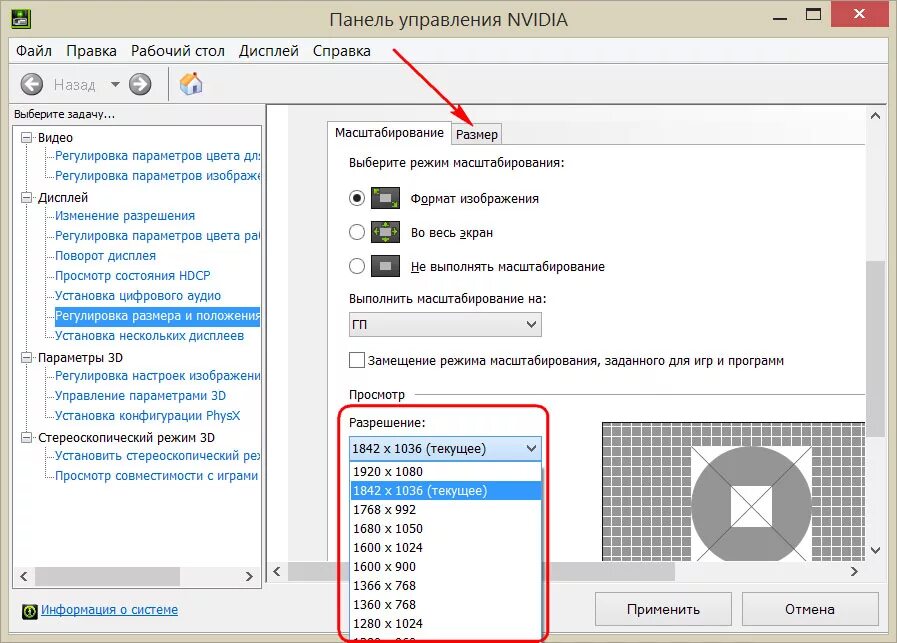Open Установка цифрового аудио task

[x=138, y=296]
